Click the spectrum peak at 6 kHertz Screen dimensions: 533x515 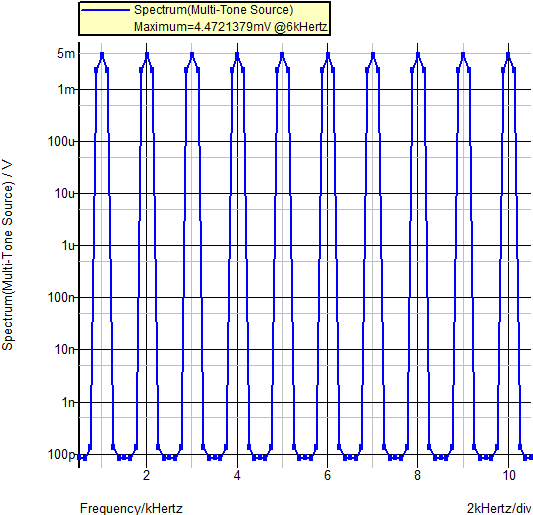(x=328, y=54)
